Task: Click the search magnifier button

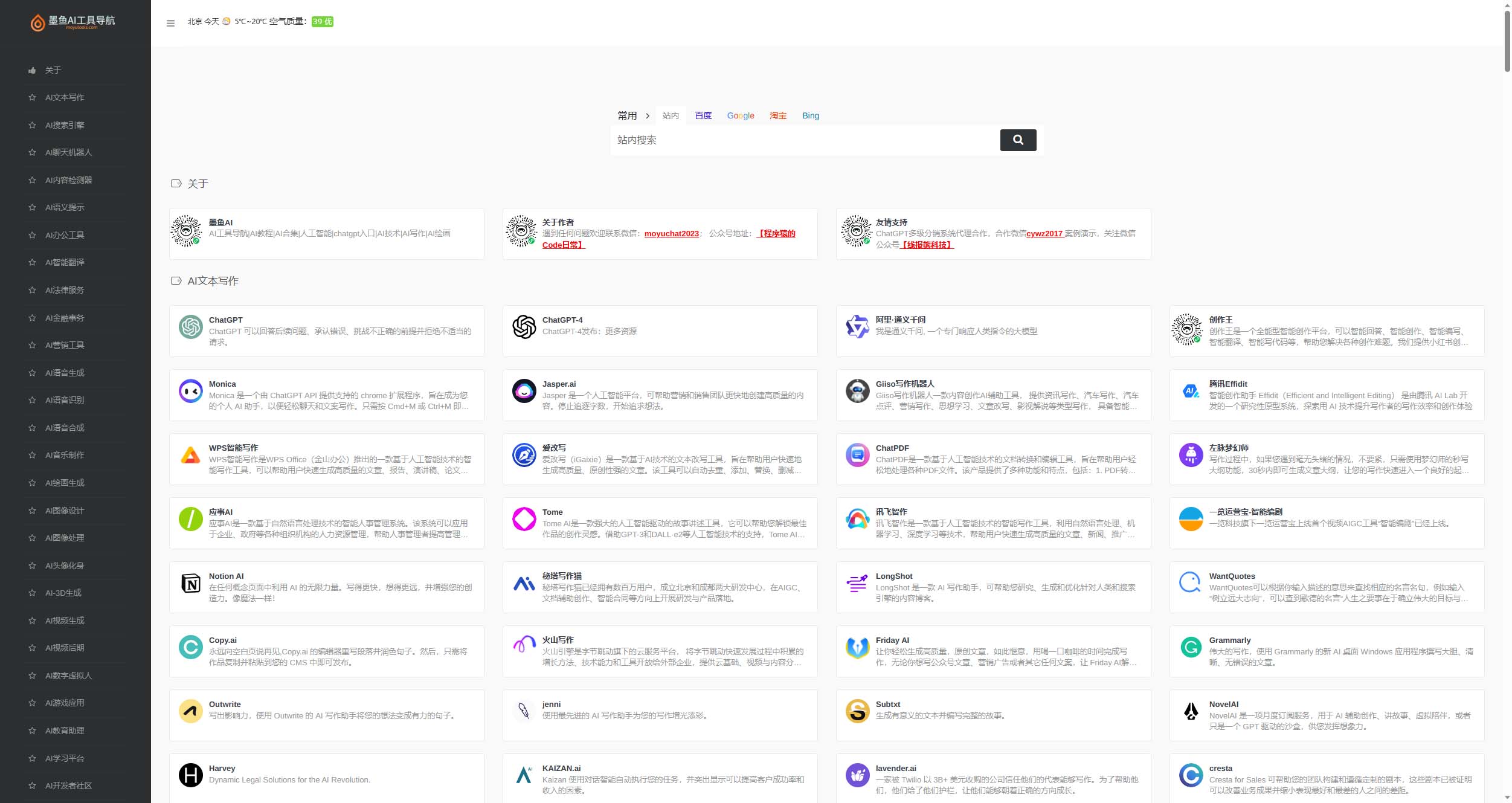Action: tap(1019, 139)
